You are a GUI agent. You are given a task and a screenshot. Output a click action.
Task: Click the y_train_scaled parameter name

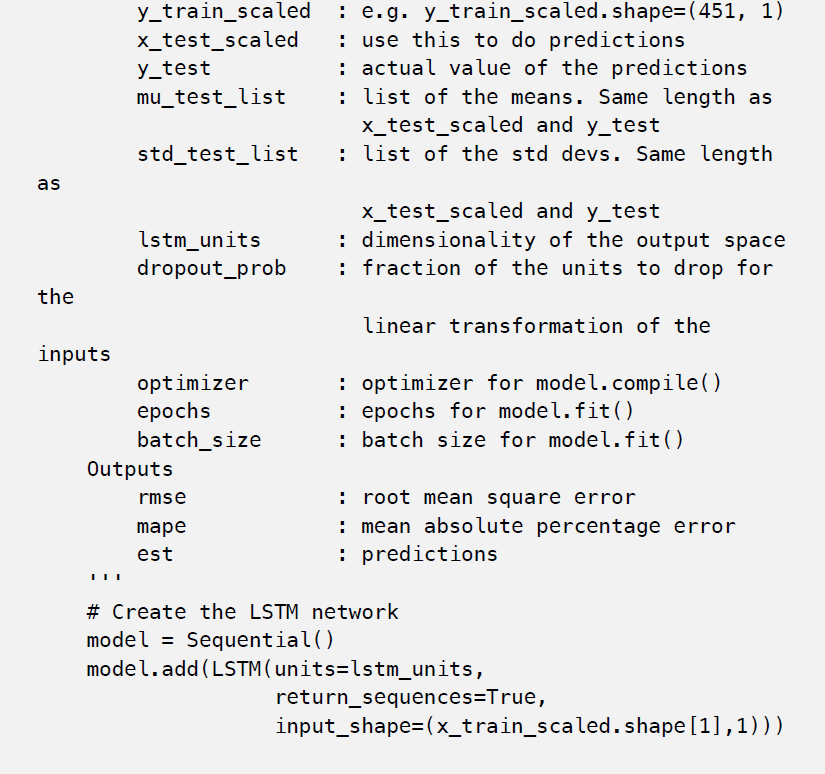pos(224,12)
